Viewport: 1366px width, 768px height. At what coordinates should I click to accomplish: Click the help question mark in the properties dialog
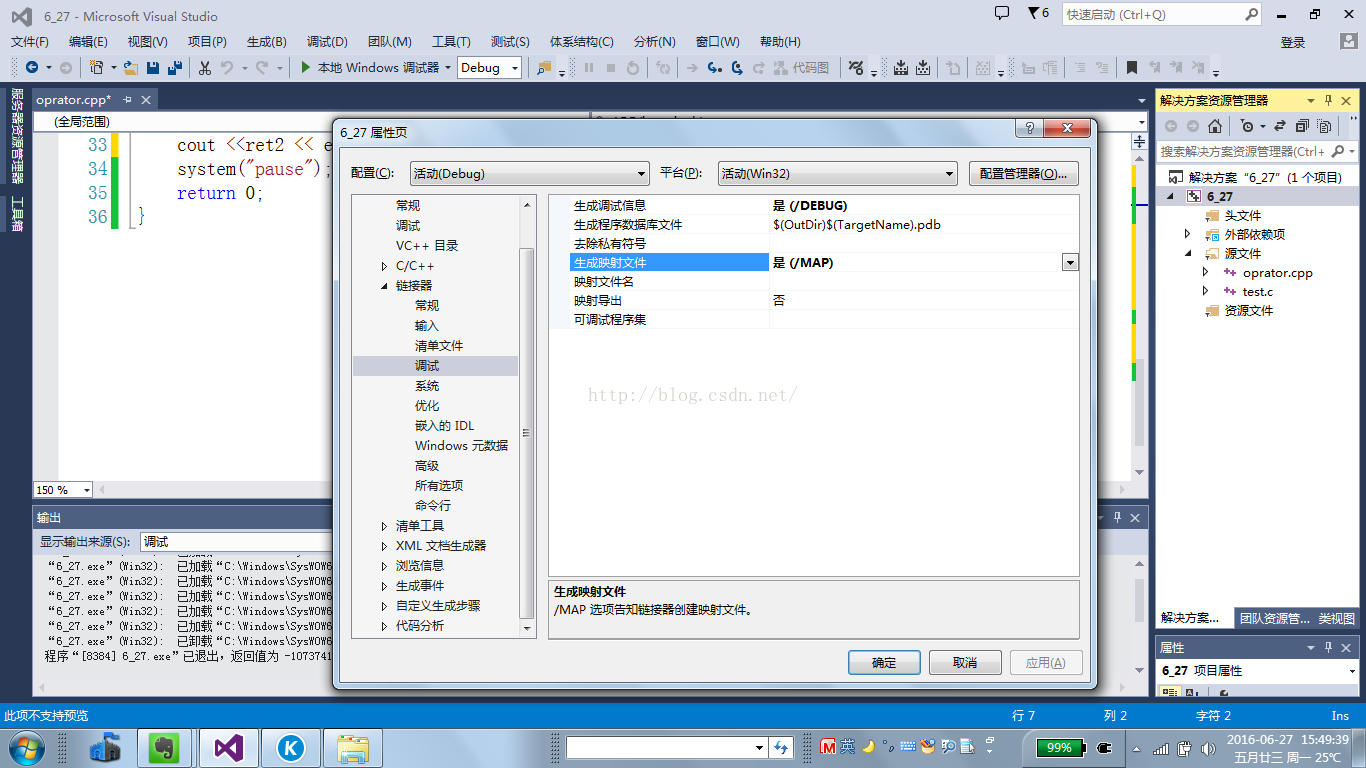1029,130
